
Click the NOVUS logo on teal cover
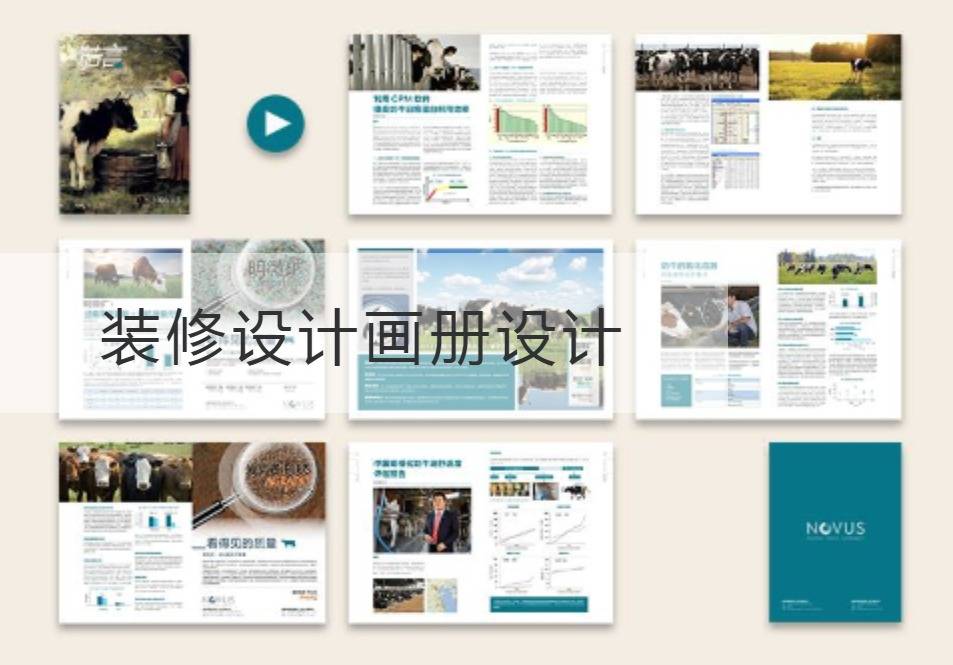click(x=836, y=528)
